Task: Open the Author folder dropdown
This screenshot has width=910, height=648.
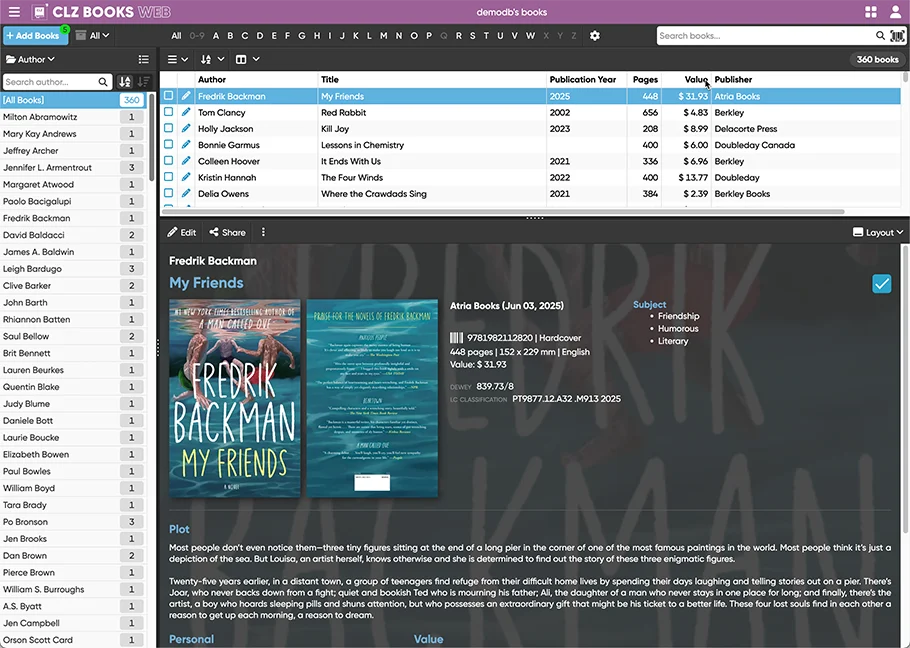Action: coord(30,59)
